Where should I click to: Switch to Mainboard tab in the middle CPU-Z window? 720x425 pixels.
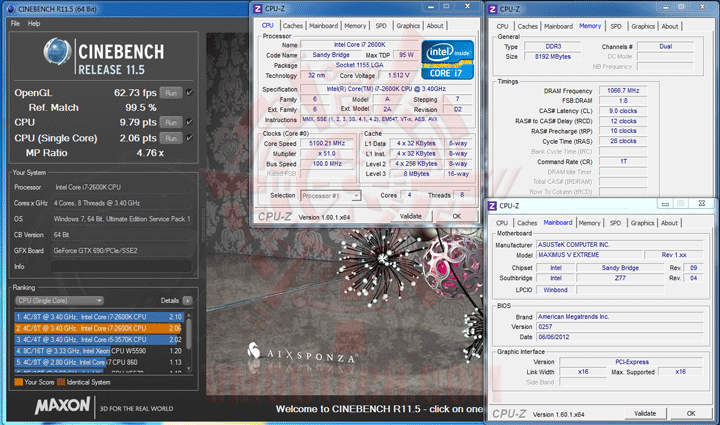(x=323, y=26)
